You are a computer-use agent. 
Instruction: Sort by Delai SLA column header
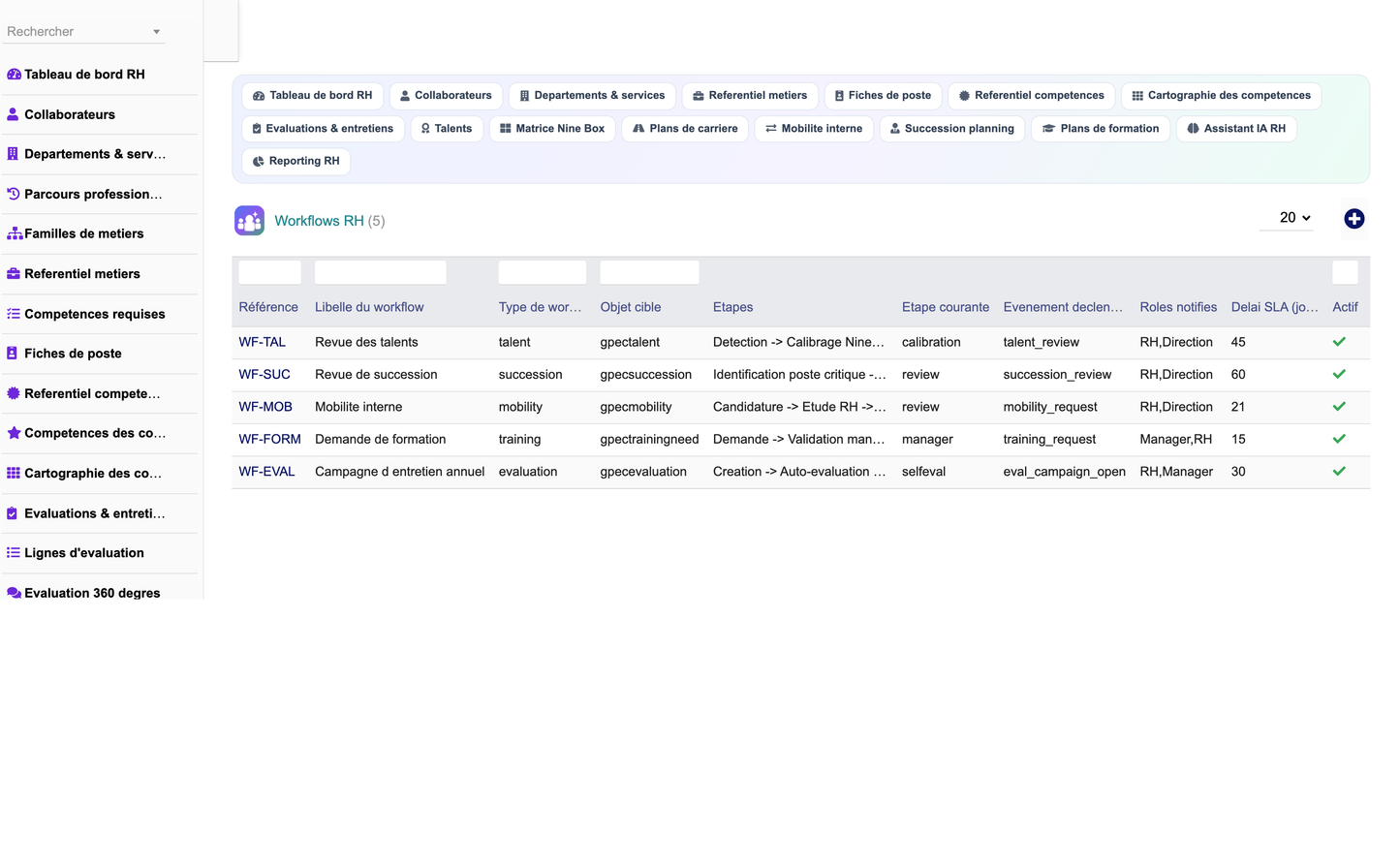[1274, 307]
